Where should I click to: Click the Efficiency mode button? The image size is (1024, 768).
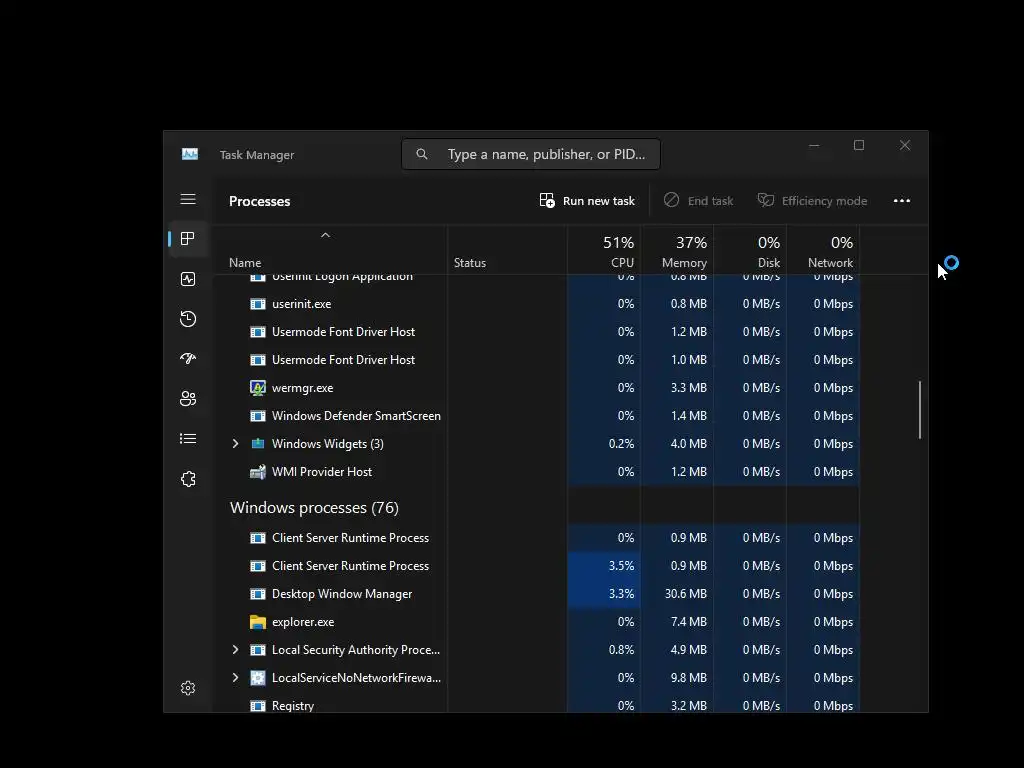(812, 201)
